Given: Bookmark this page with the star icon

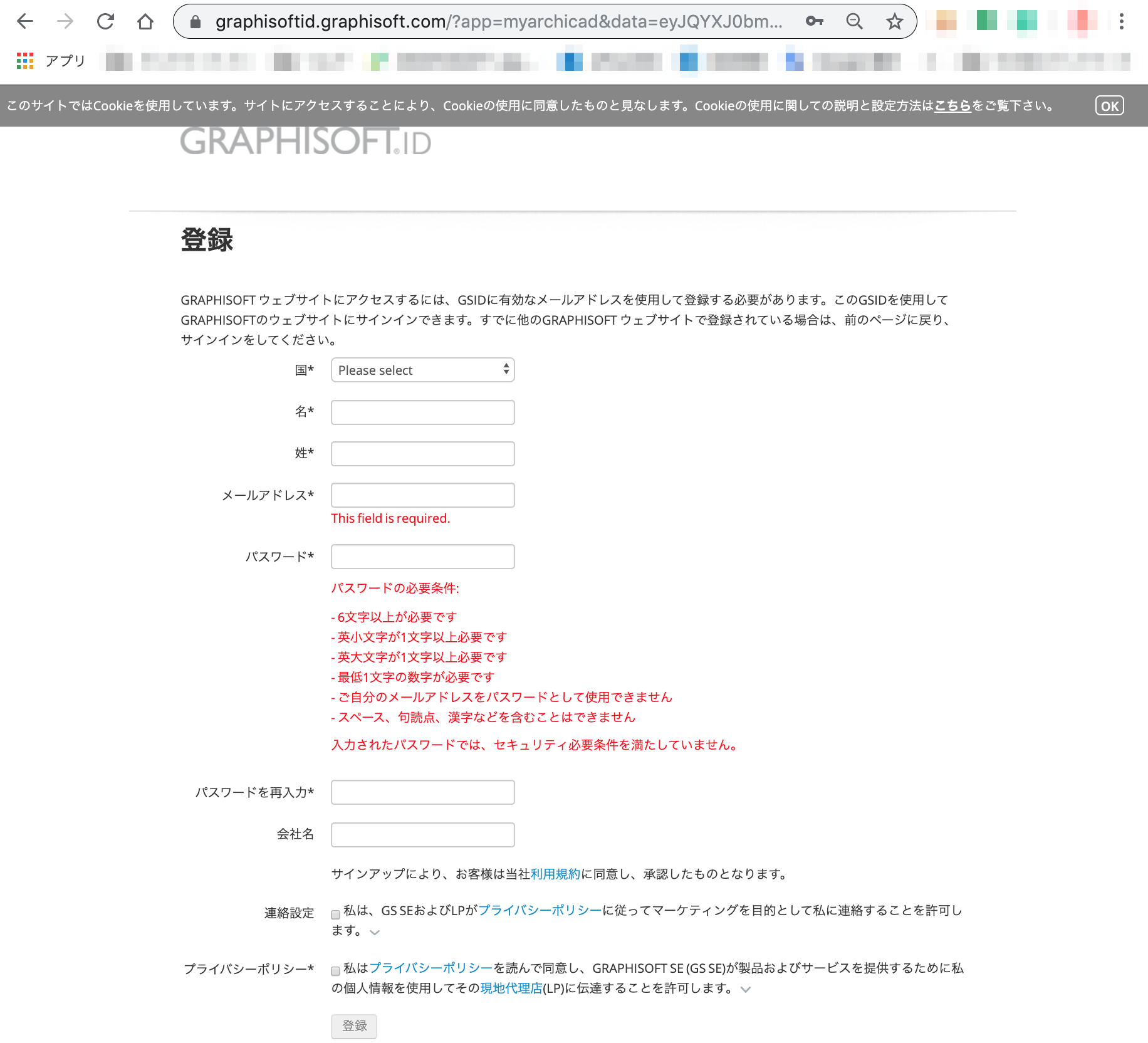Looking at the screenshot, I should (894, 21).
